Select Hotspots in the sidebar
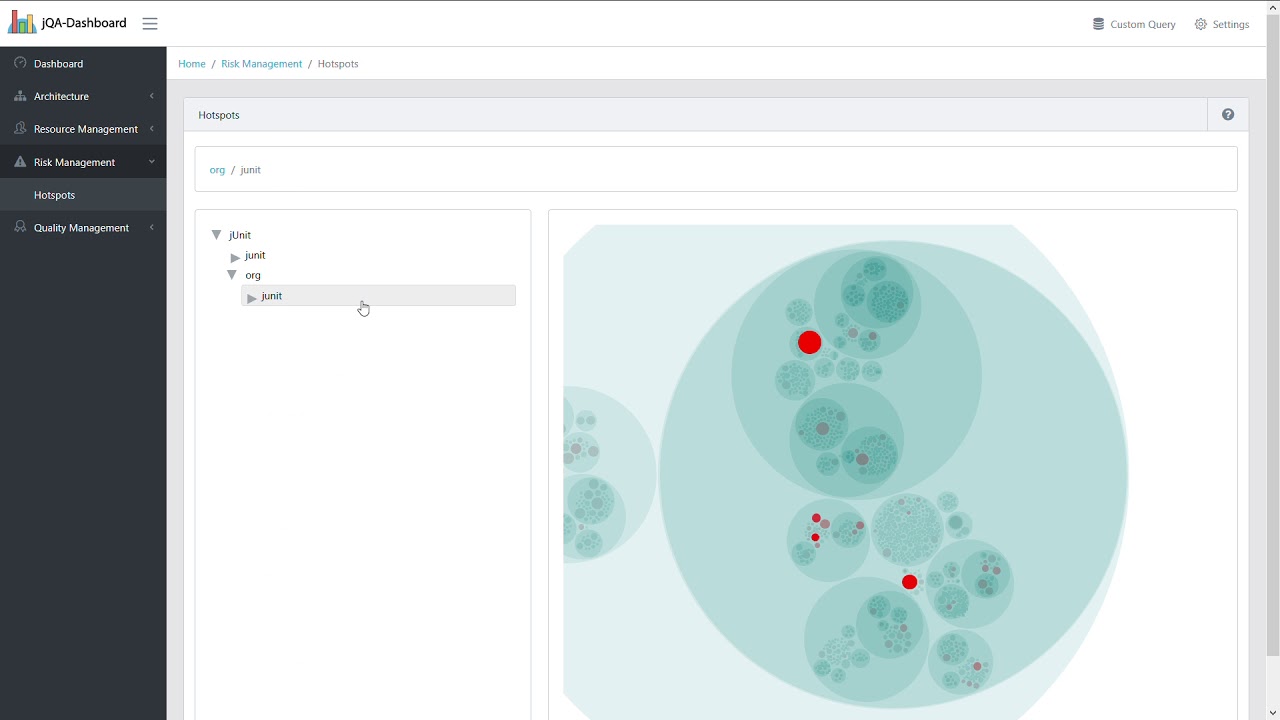Image resolution: width=1280 pixels, height=720 pixels. pos(83,195)
